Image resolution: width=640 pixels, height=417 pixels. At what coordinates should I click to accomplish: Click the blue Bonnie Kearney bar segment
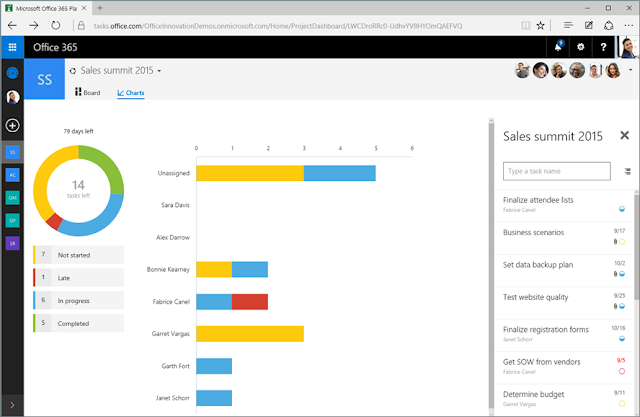point(250,269)
